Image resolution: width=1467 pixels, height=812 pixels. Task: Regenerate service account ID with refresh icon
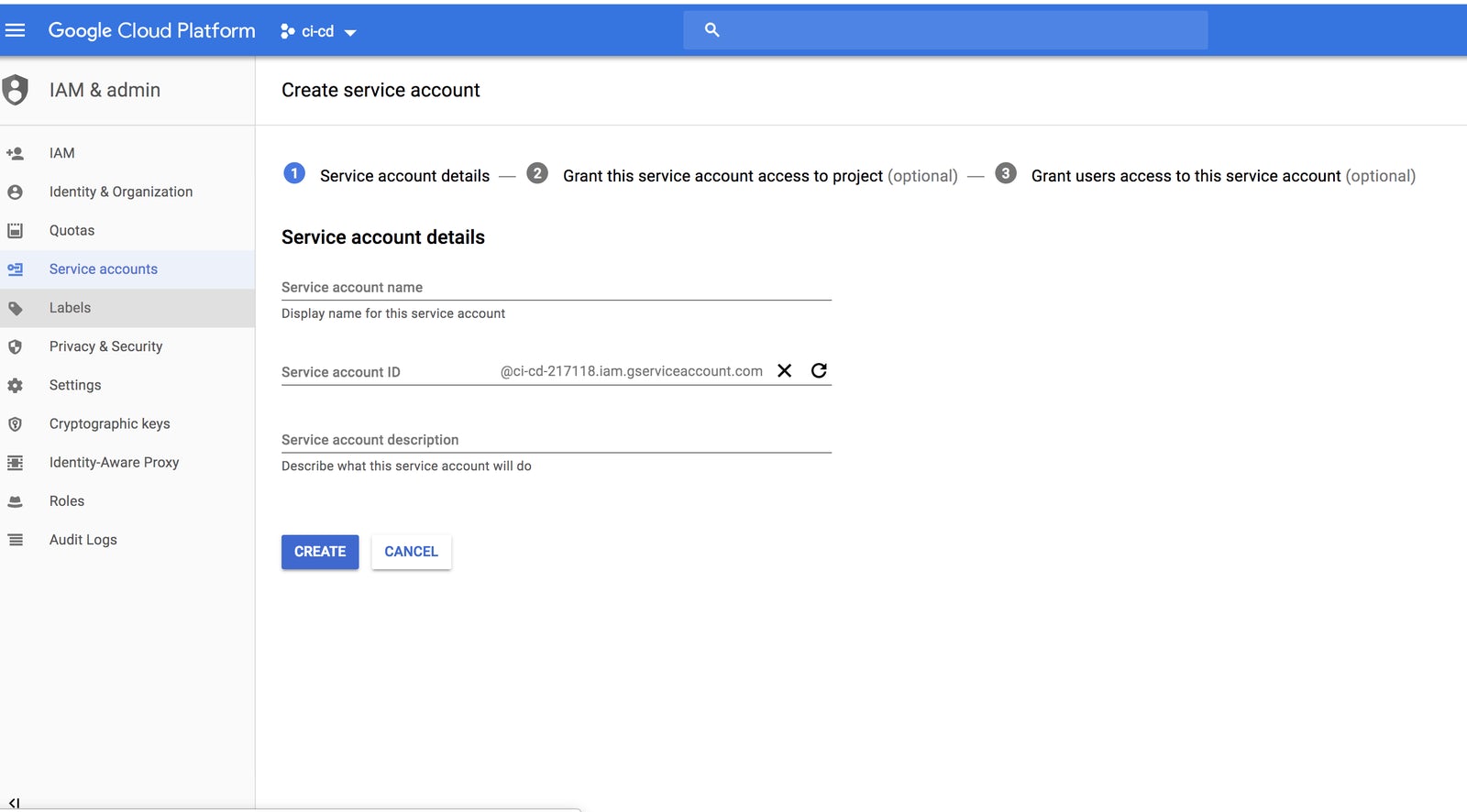[x=819, y=370]
